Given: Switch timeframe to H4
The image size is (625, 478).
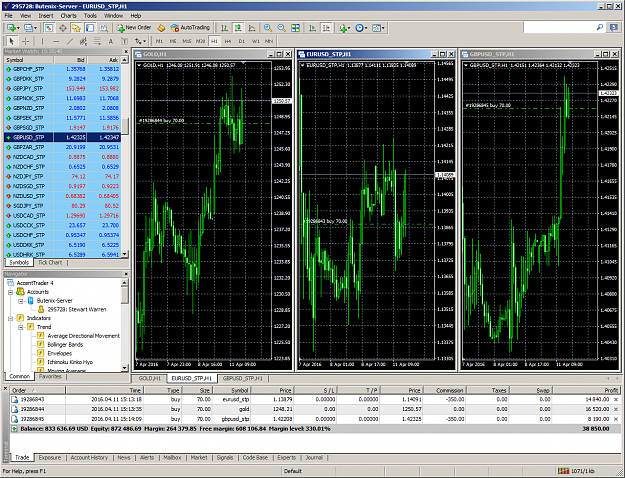Looking at the screenshot, I should (x=228, y=41).
